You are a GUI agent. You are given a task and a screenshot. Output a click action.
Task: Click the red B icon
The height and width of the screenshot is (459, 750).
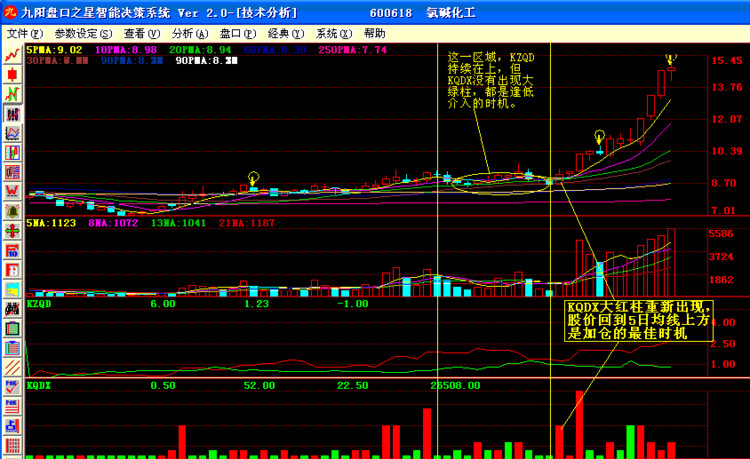pyautogui.click(x=12, y=270)
